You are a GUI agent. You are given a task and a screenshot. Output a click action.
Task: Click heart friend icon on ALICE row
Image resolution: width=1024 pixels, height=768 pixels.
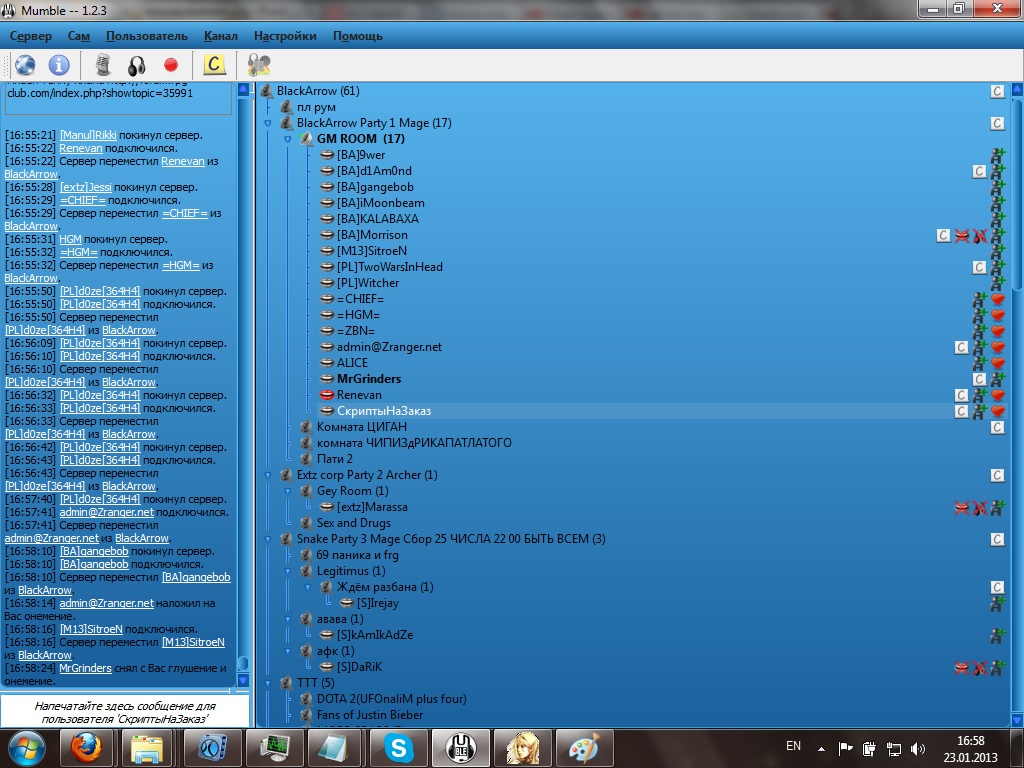point(998,363)
